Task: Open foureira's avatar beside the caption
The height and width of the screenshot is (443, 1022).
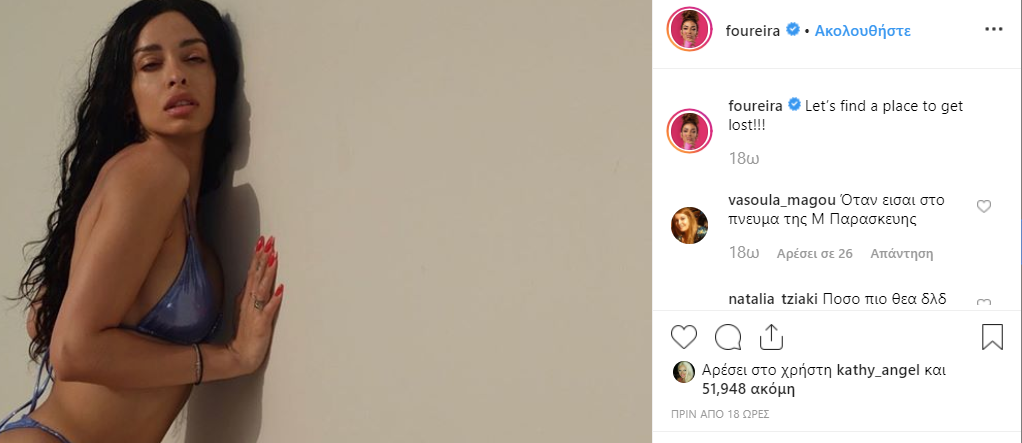Action: point(690,131)
